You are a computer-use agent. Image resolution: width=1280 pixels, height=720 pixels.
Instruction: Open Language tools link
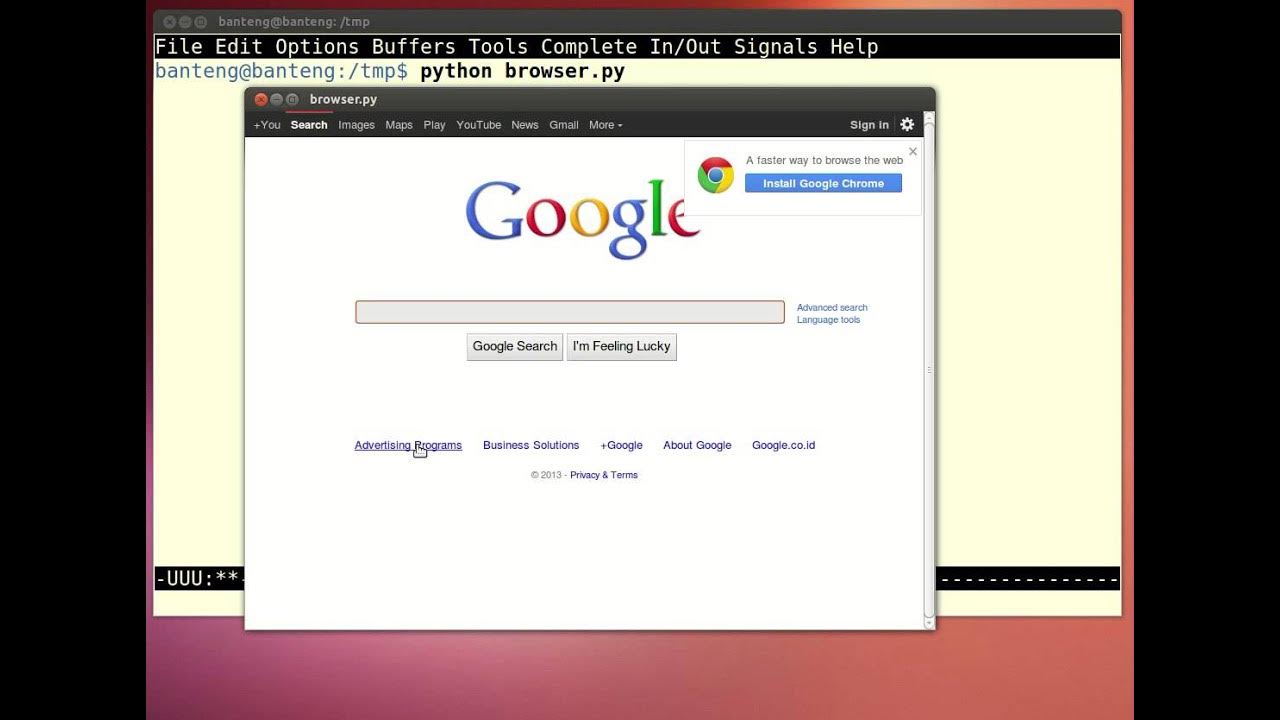tap(828, 320)
